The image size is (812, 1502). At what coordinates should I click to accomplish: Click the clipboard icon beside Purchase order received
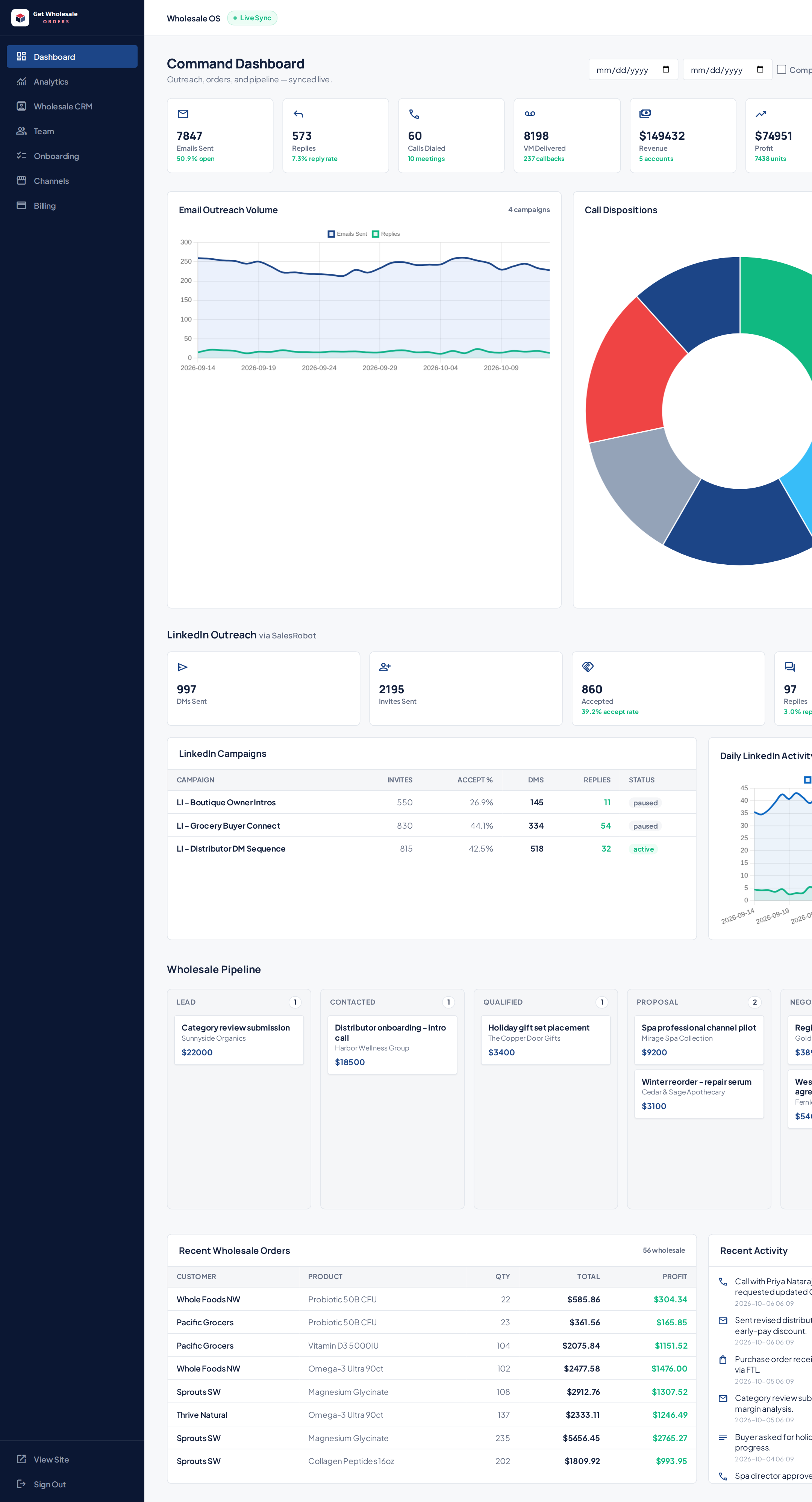click(723, 1360)
